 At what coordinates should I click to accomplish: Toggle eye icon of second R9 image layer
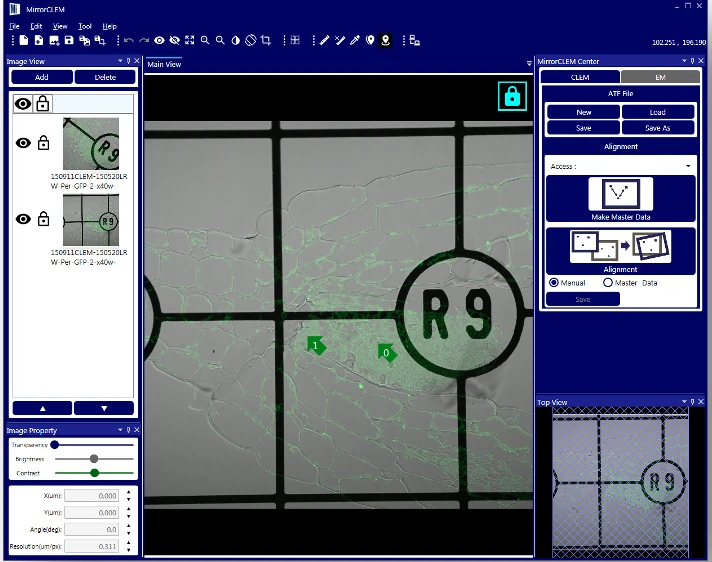click(23, 219)
